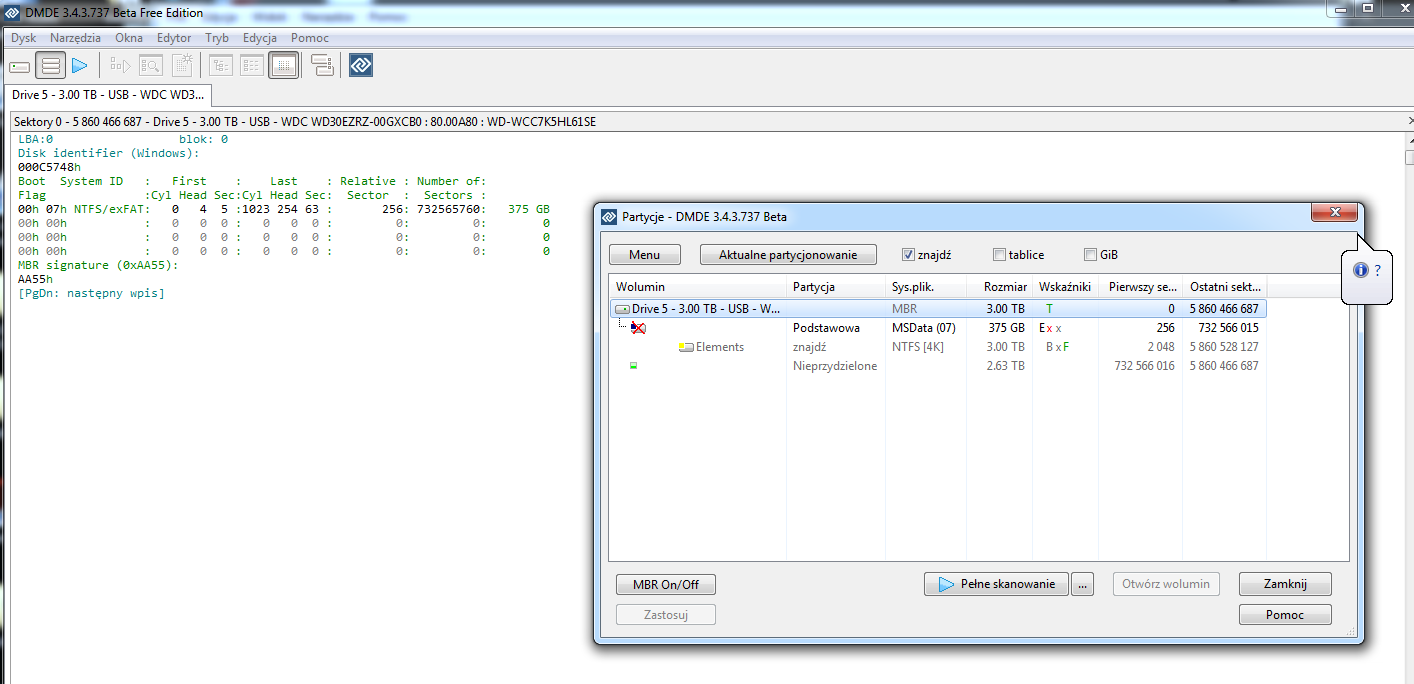Click the DMDE logo toolbar icon
Screen dimensions: 1414x684
[x=361, y=66]
